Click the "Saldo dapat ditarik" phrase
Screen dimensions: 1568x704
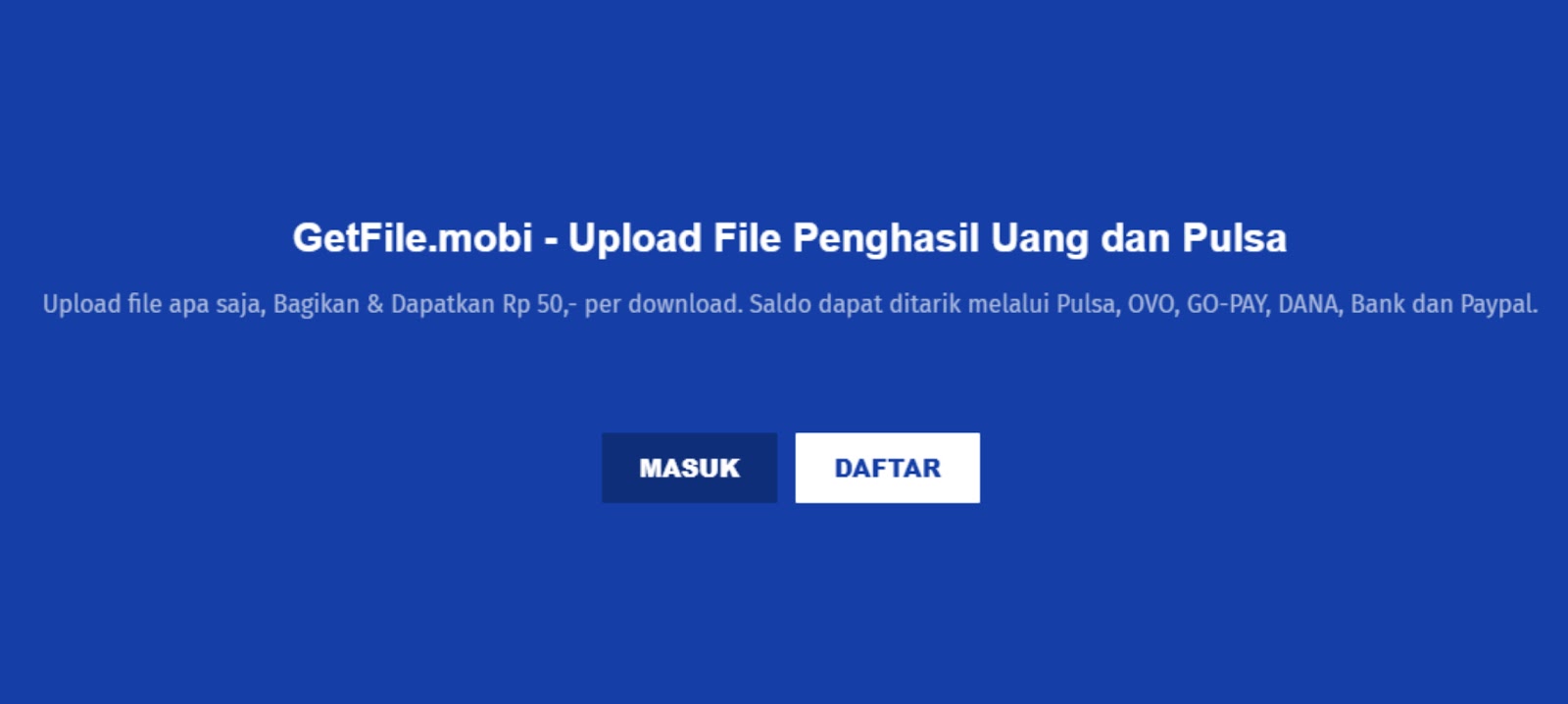pos(855,304)
